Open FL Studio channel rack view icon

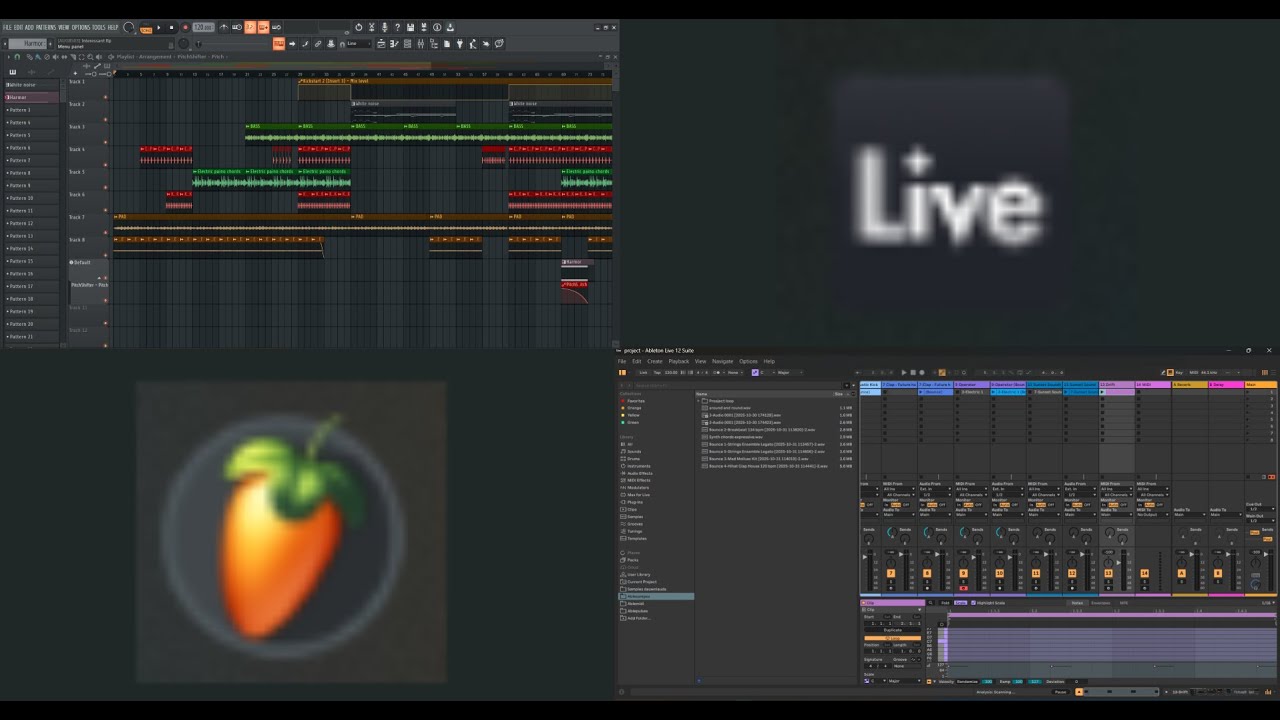407,43
